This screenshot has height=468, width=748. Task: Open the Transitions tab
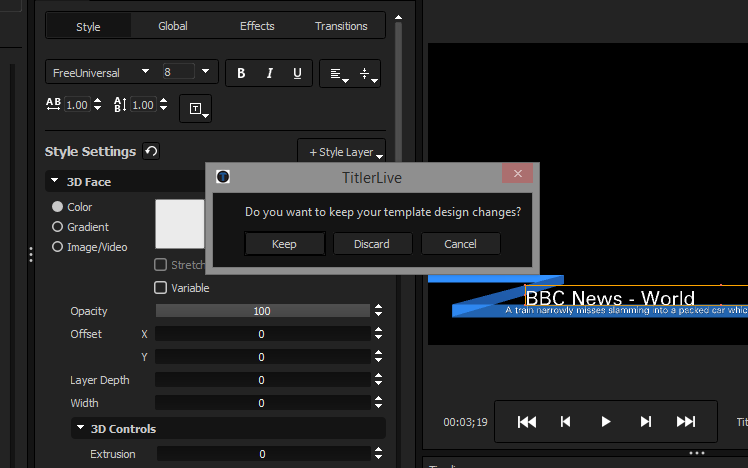click(x=341, y=26)
